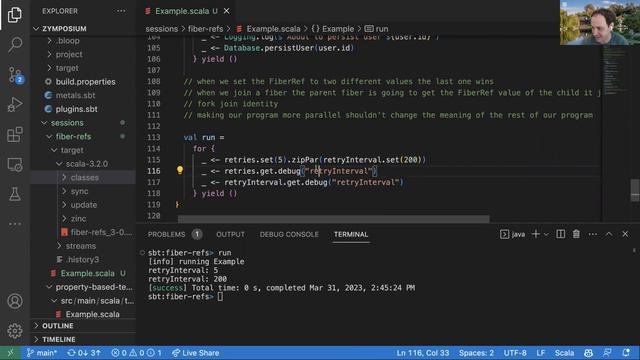The height and width of the screenshot is (360, 640).
Task: Click fiber-refs in the breadcrumb
Action: (x=205, y=29)
